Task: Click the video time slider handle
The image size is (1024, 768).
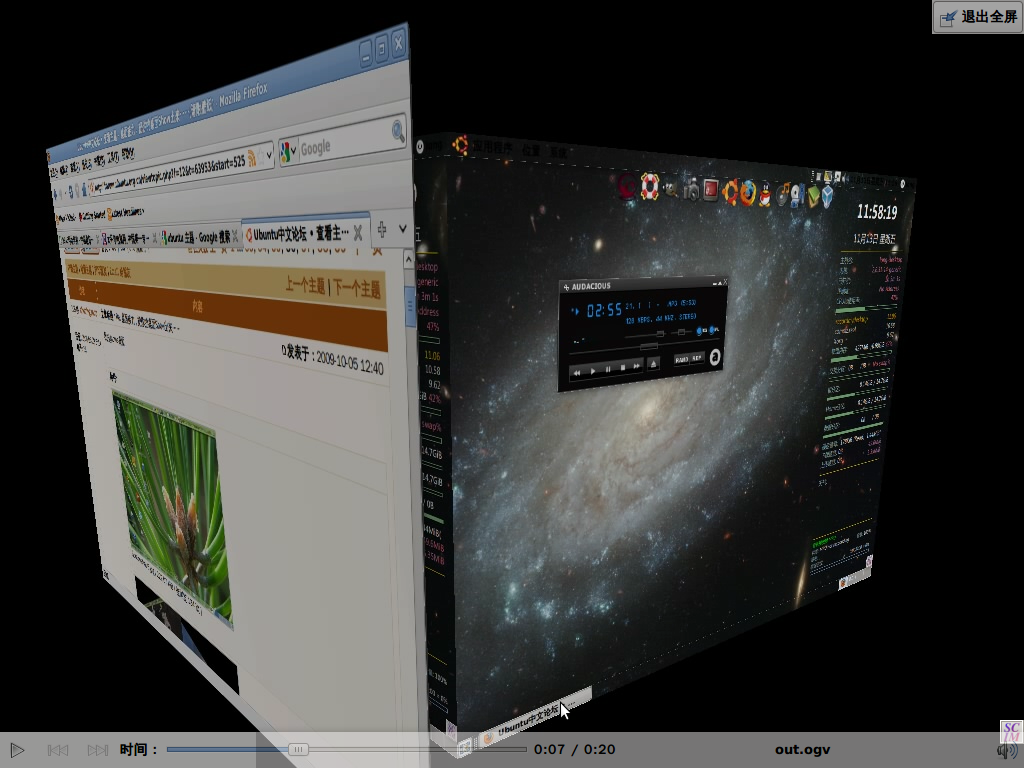Action: [298, 750]
